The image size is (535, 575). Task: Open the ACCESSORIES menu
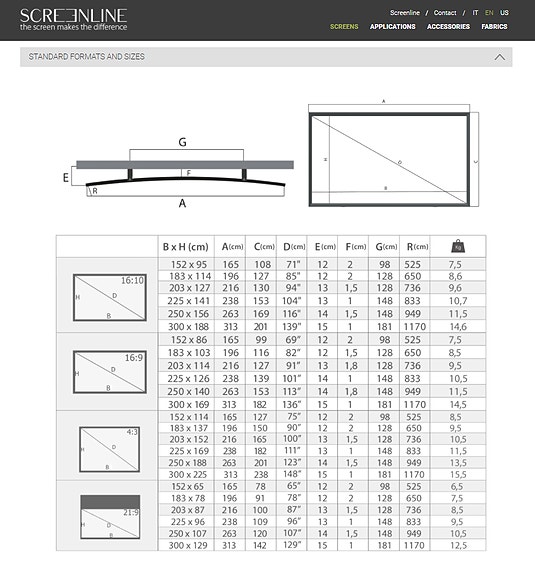pos(448,27)
